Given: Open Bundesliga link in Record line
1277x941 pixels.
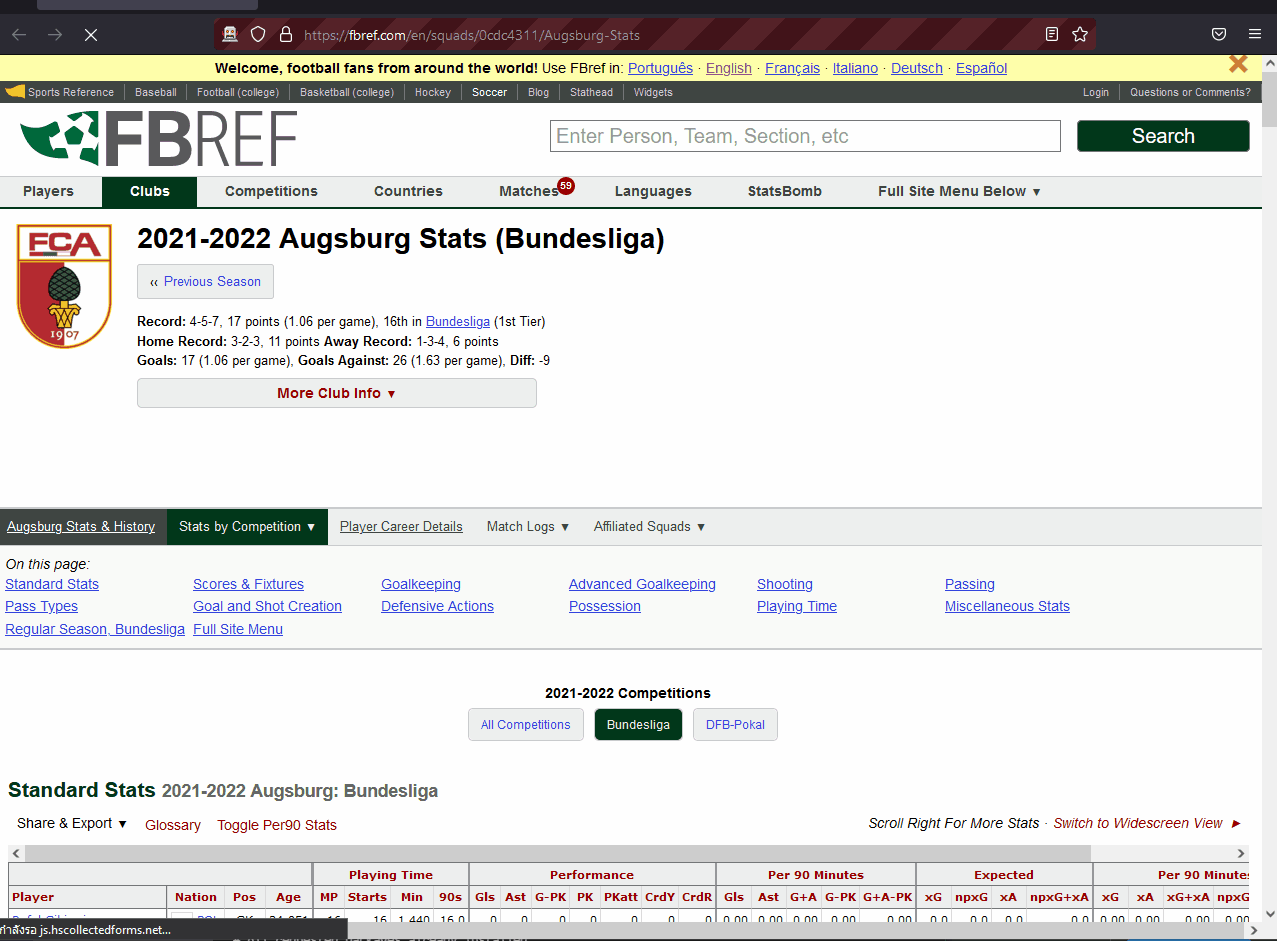Looking at the screenshot, I should (458, 322).
